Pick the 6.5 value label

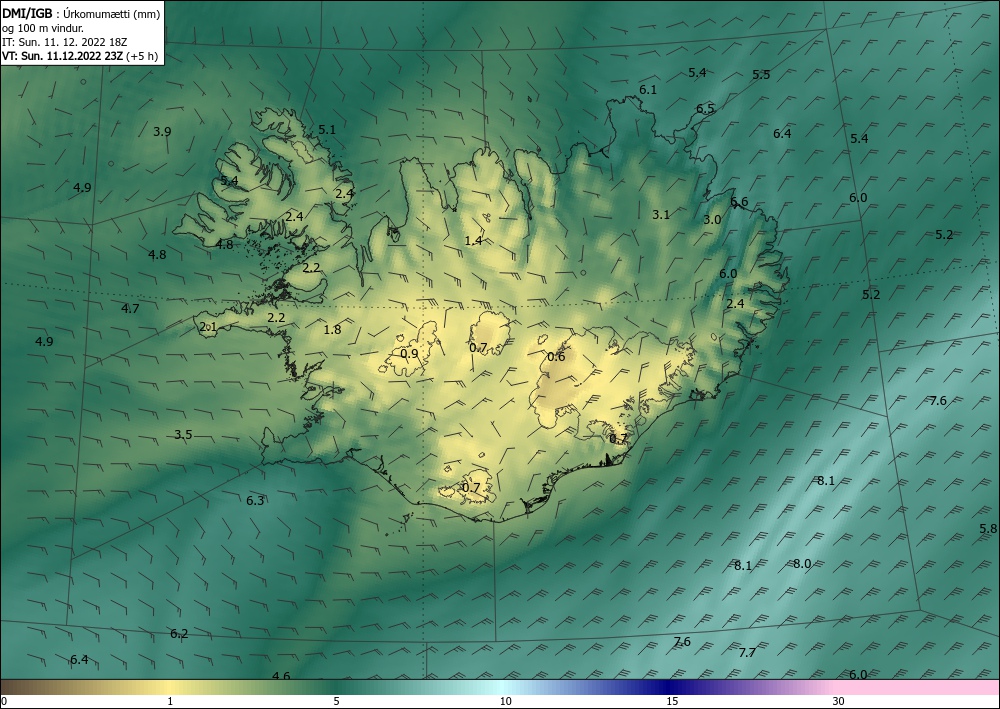(x=705, y=108)
